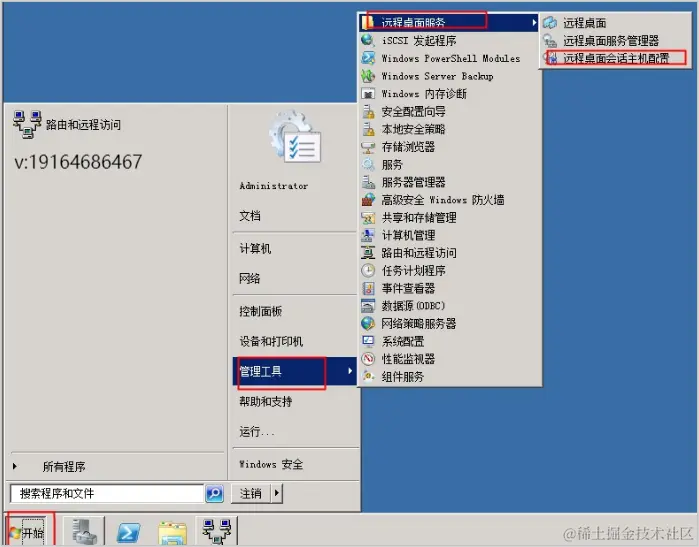Open 服务器管理器 from the 管理工具 menu

(x=450, y=182)
